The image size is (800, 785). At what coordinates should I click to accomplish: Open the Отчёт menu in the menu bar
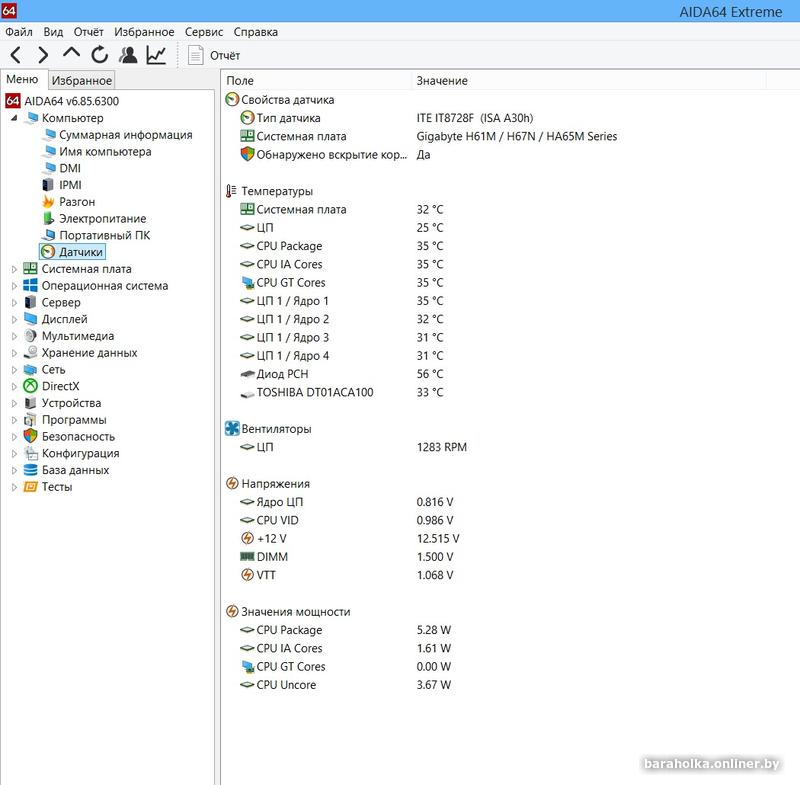(88, 32)
